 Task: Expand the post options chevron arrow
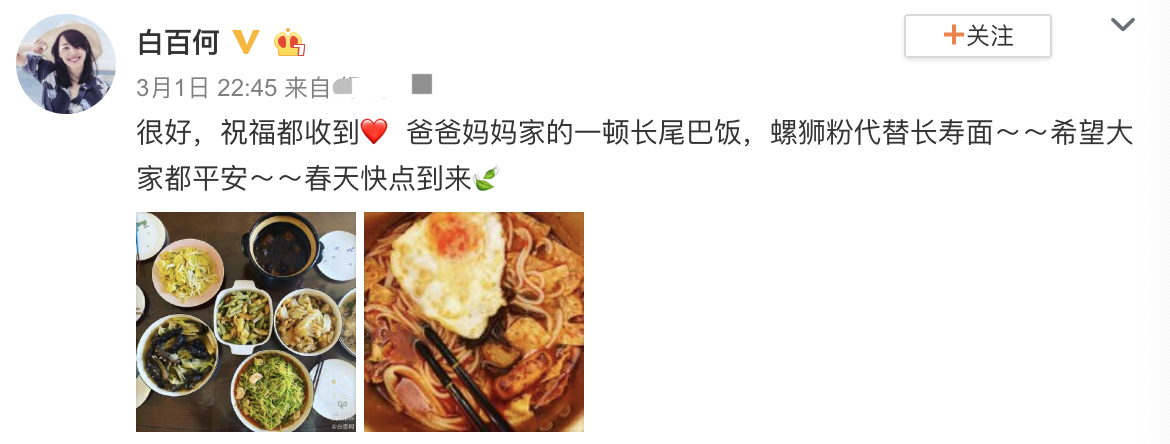(1122, 25)
